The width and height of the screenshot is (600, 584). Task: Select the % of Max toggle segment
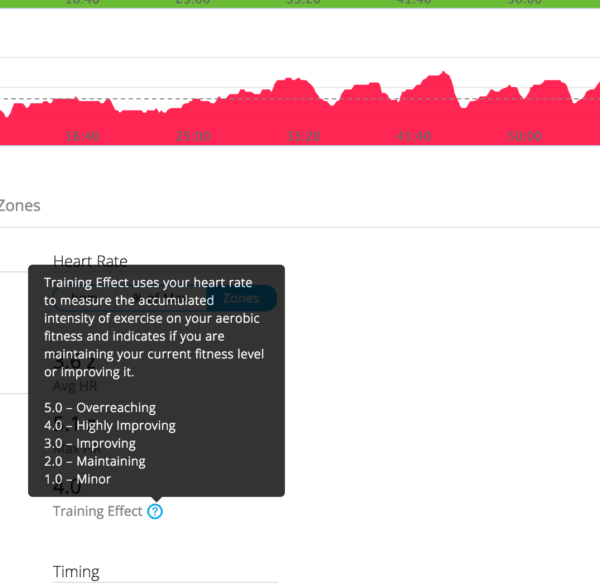click(161, 298)
